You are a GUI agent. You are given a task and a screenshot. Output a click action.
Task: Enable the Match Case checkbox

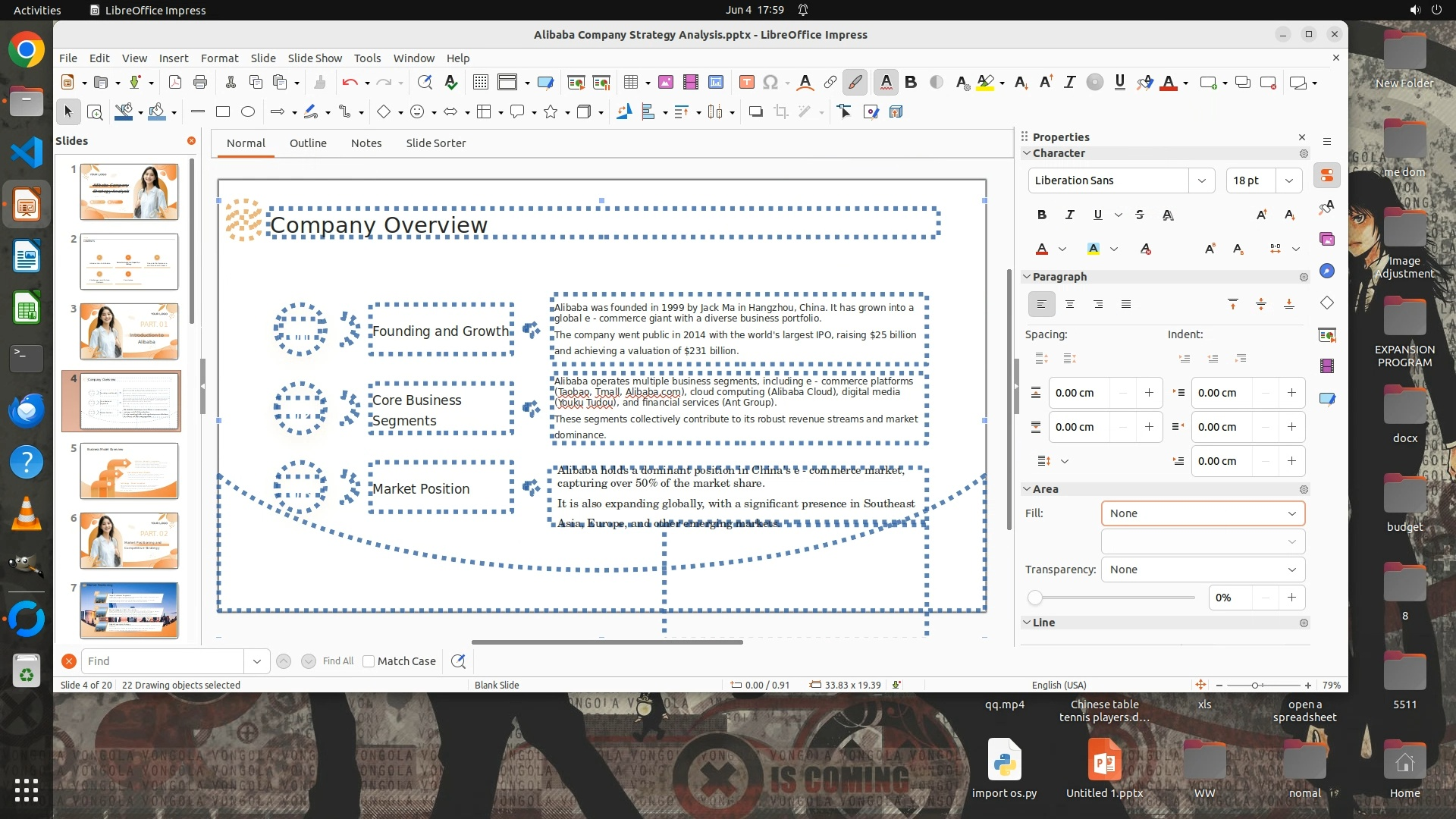point(369,661)
